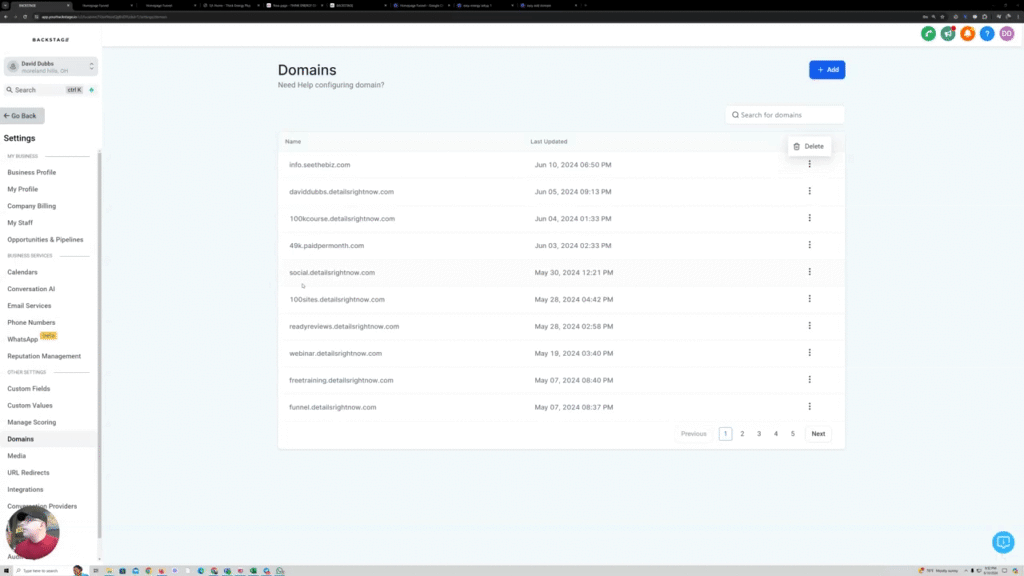Go to the Next page of domains
The image size is (1024, 576).
point(818,434)
